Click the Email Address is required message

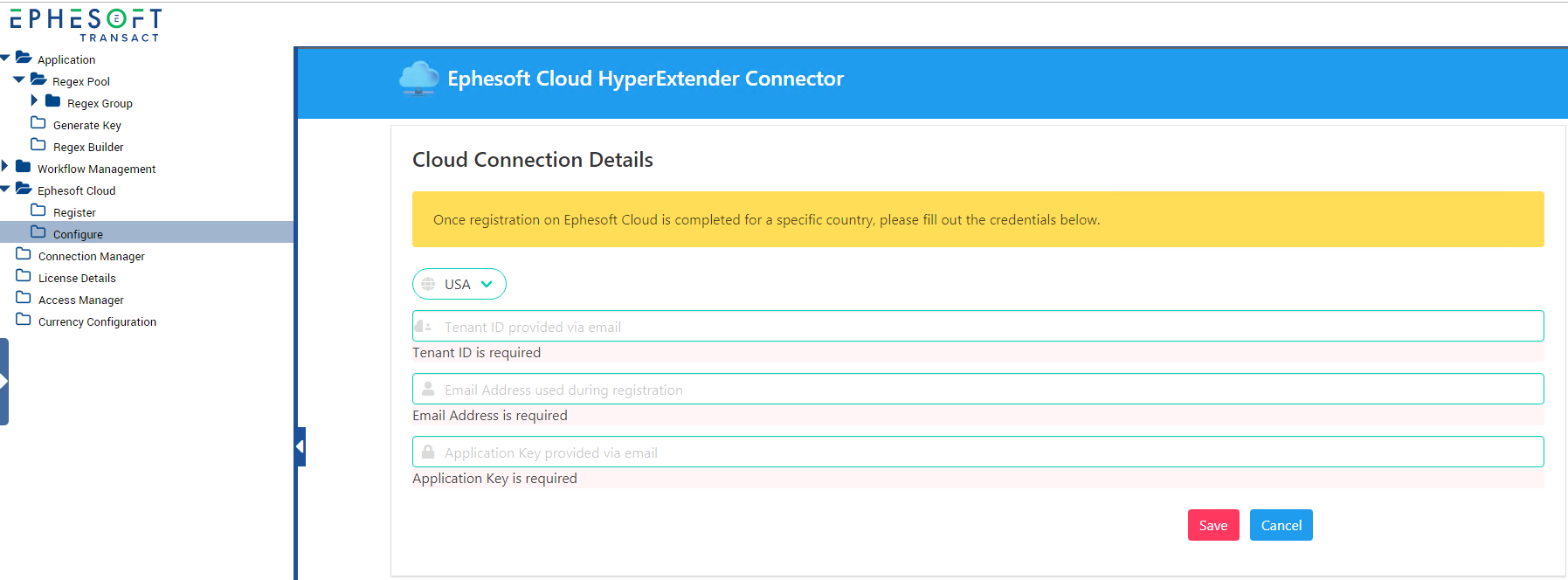pyautogui.click(x=490, y=415)
